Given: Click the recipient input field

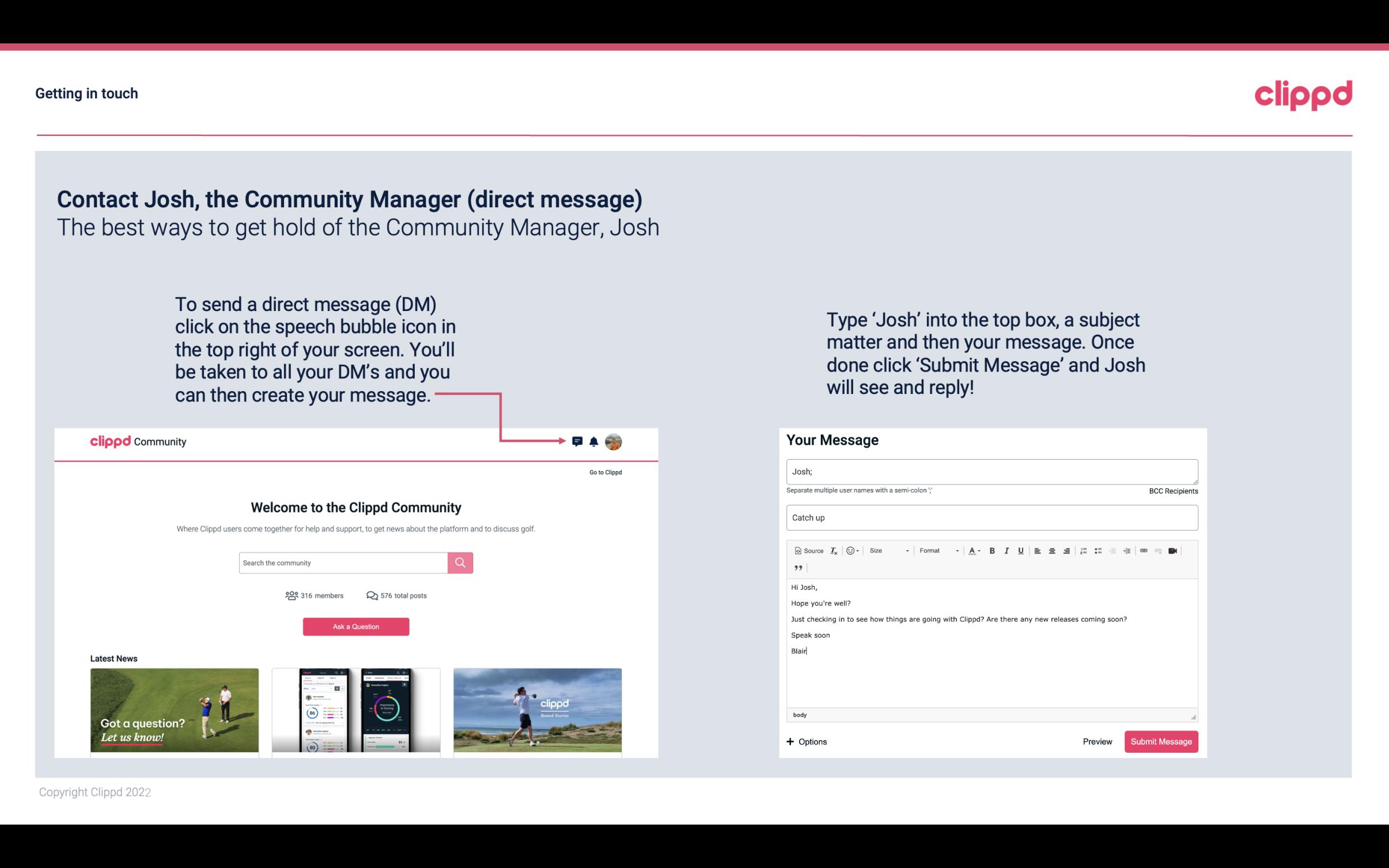Looking at the screenshot, I should coord(991,471).
